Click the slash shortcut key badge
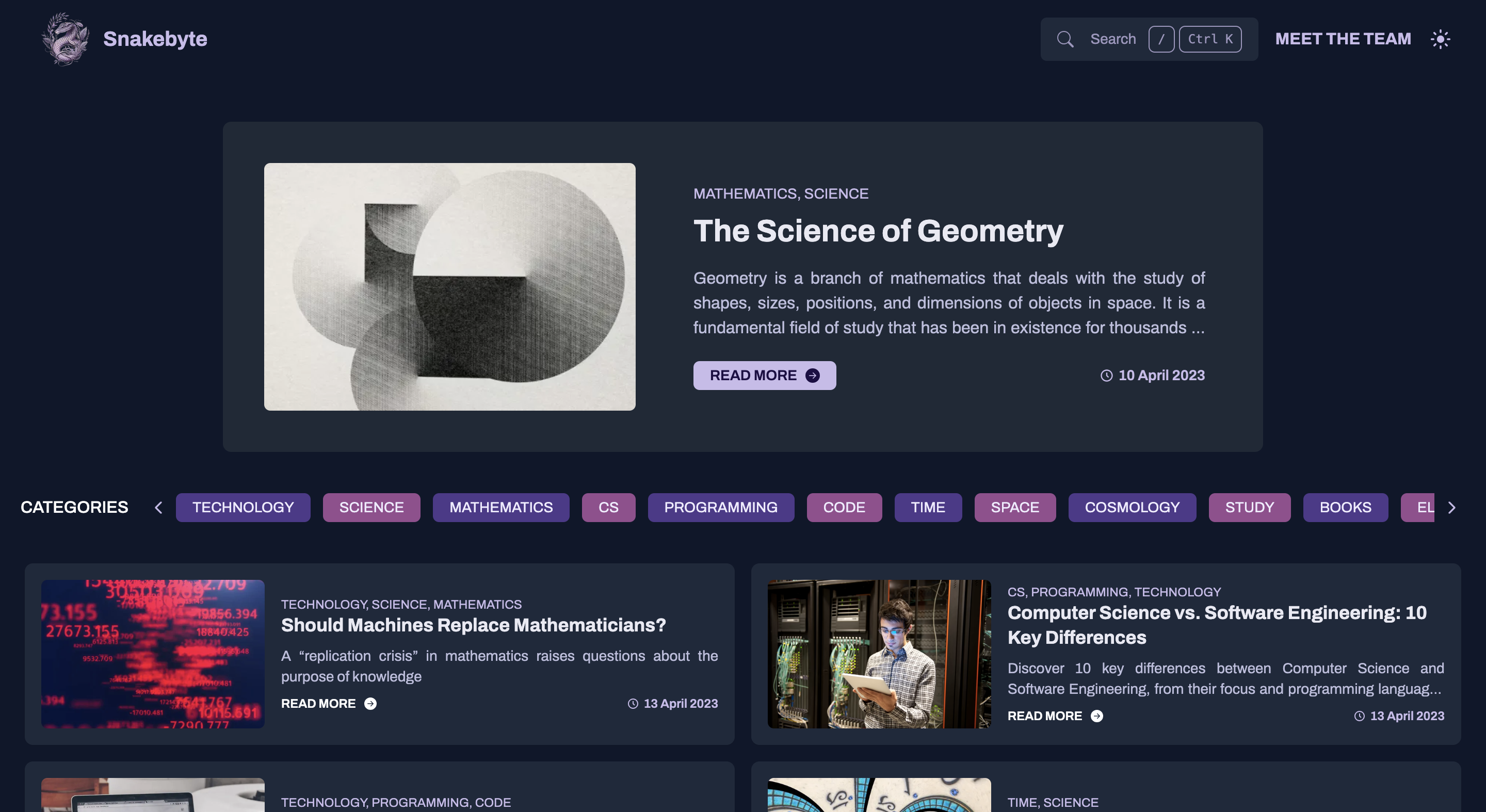 click(x=1161, y=39)
